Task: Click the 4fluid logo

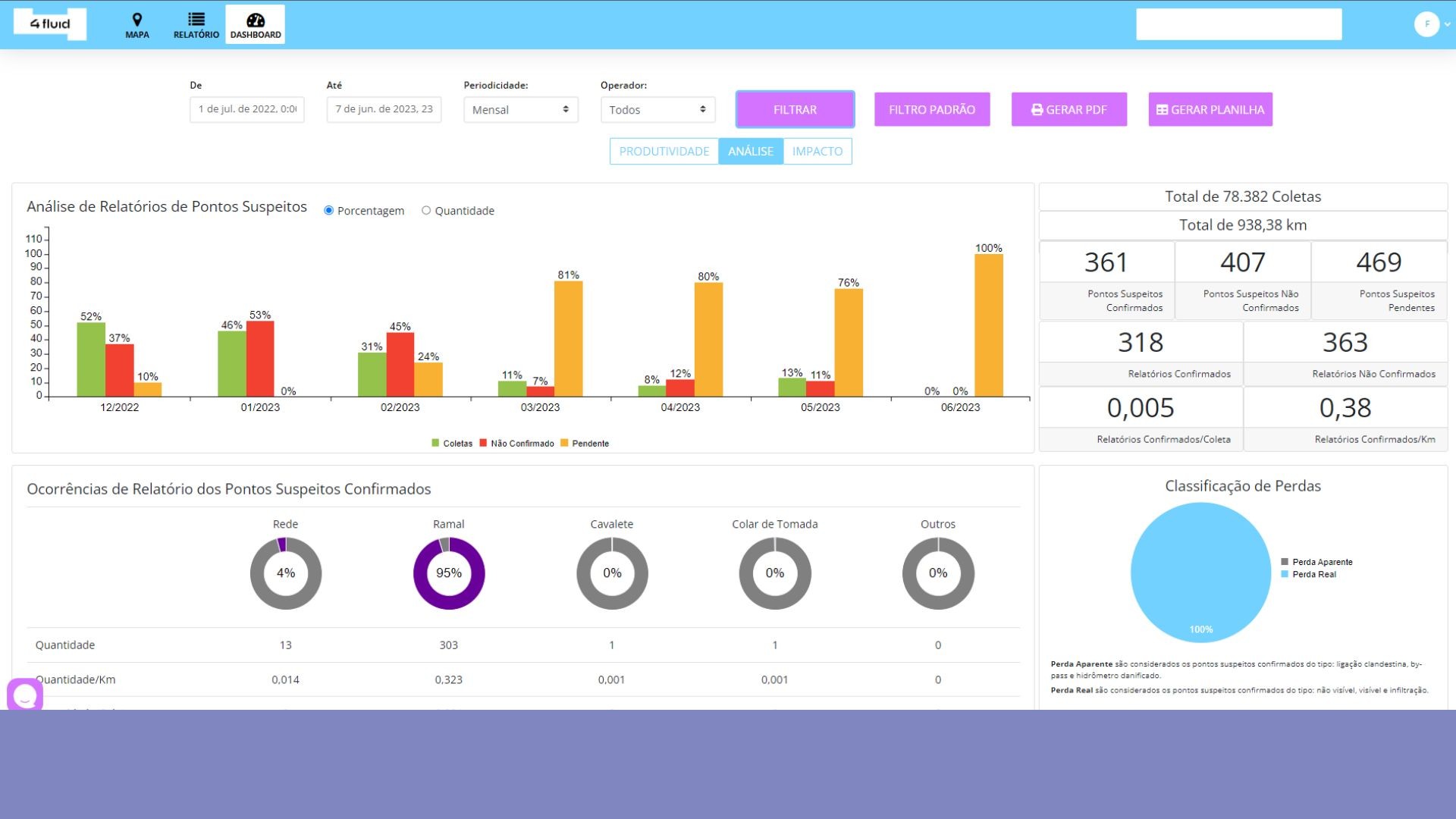Action: [50, 24]
